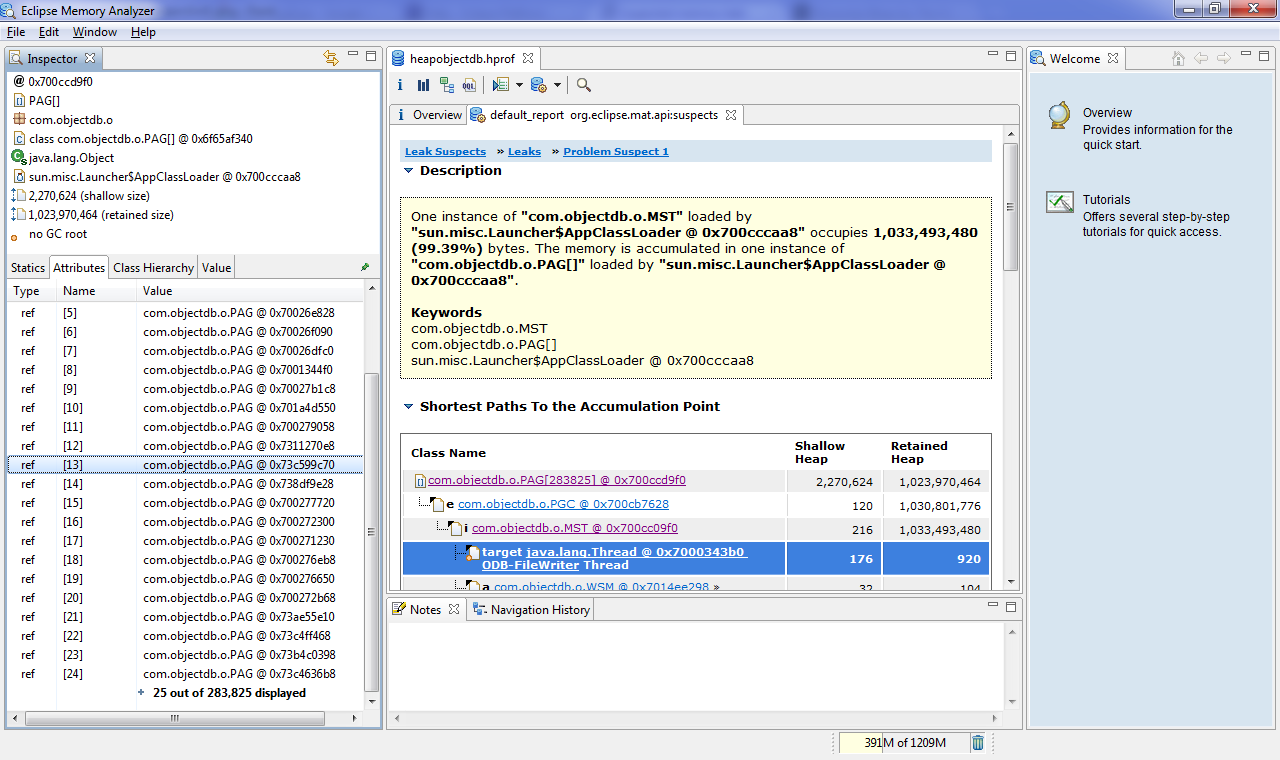The width and height of the screenshot is (1280, 760).
Task: Click the Tutorials icon in Welcome
Action: click(x=1060, y=202)
